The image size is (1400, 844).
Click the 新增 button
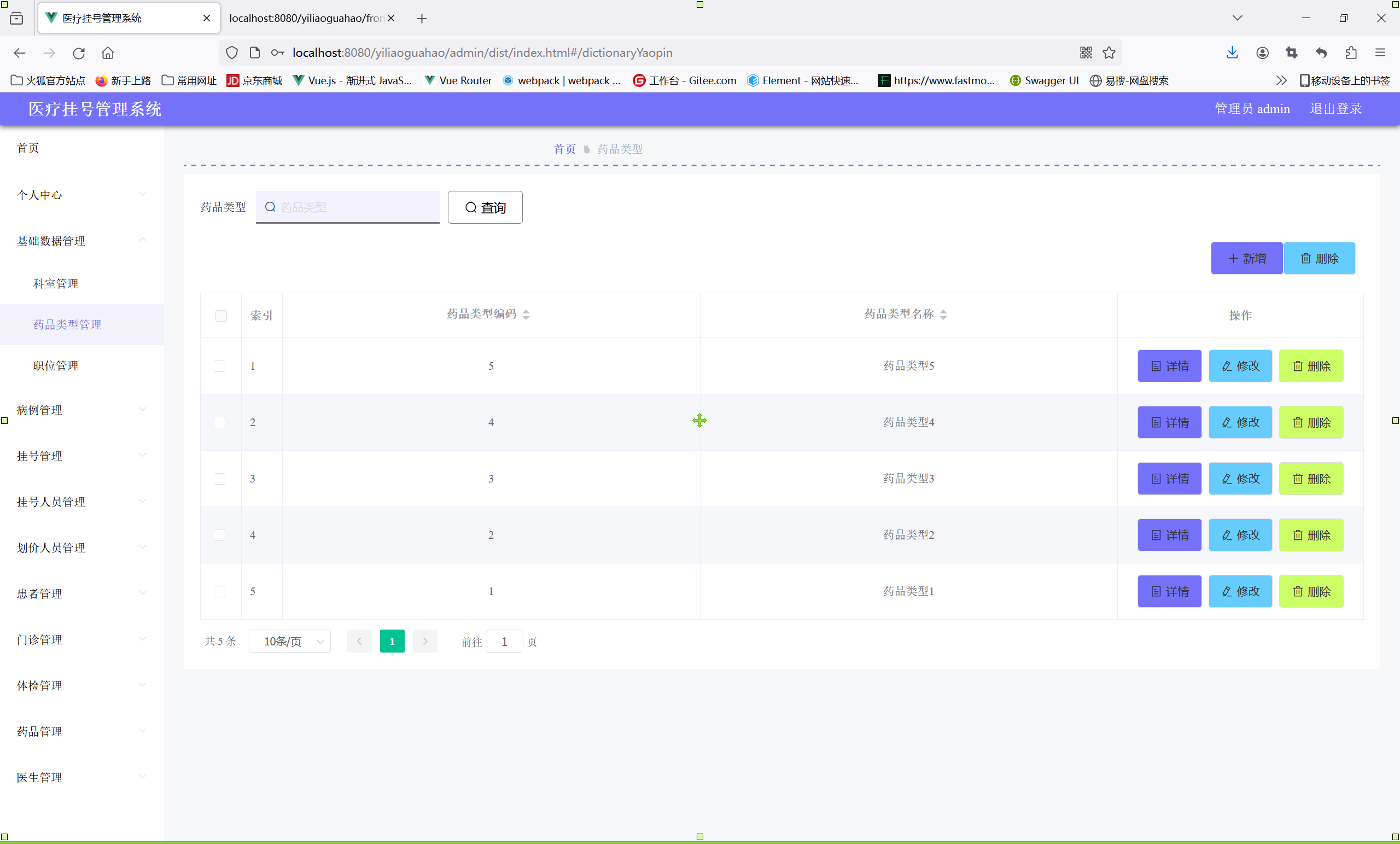[1246, 259]
